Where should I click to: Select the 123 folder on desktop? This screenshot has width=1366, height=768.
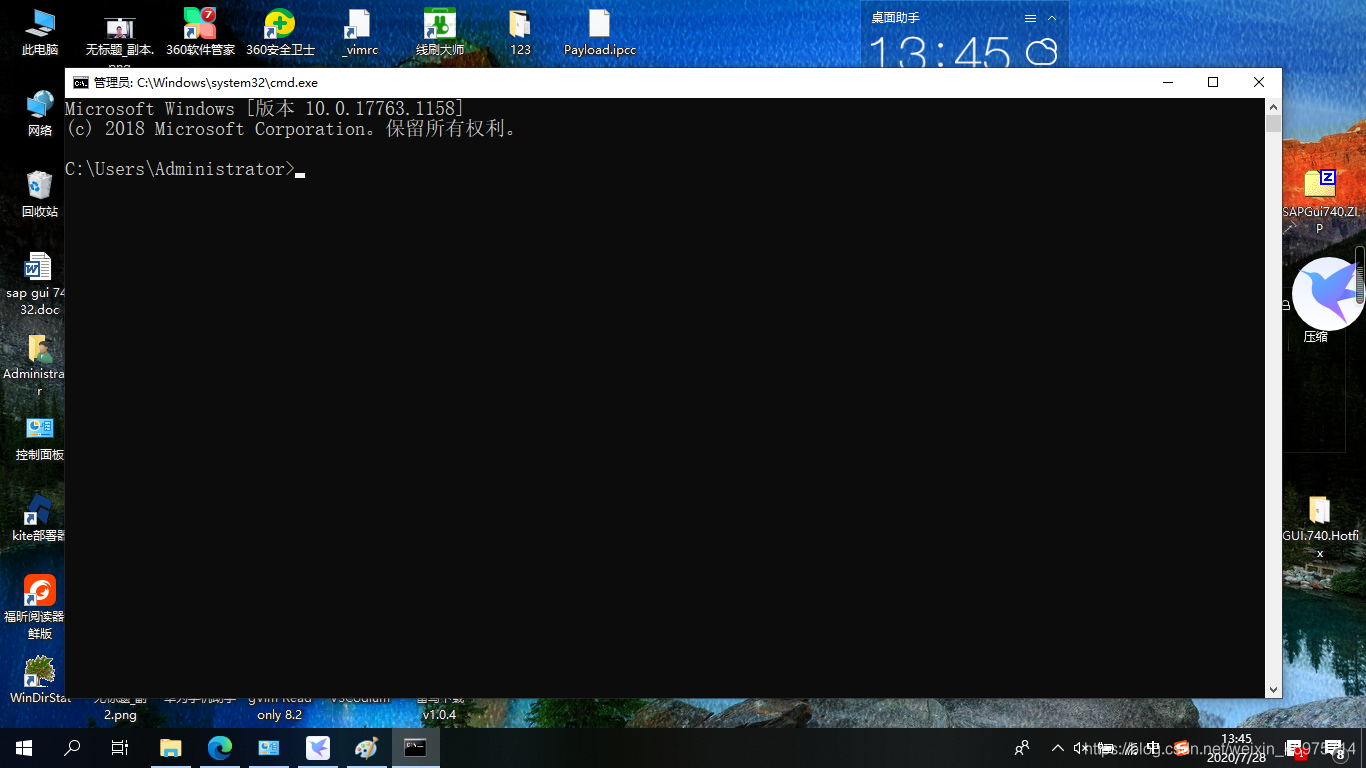click(520, 31)
